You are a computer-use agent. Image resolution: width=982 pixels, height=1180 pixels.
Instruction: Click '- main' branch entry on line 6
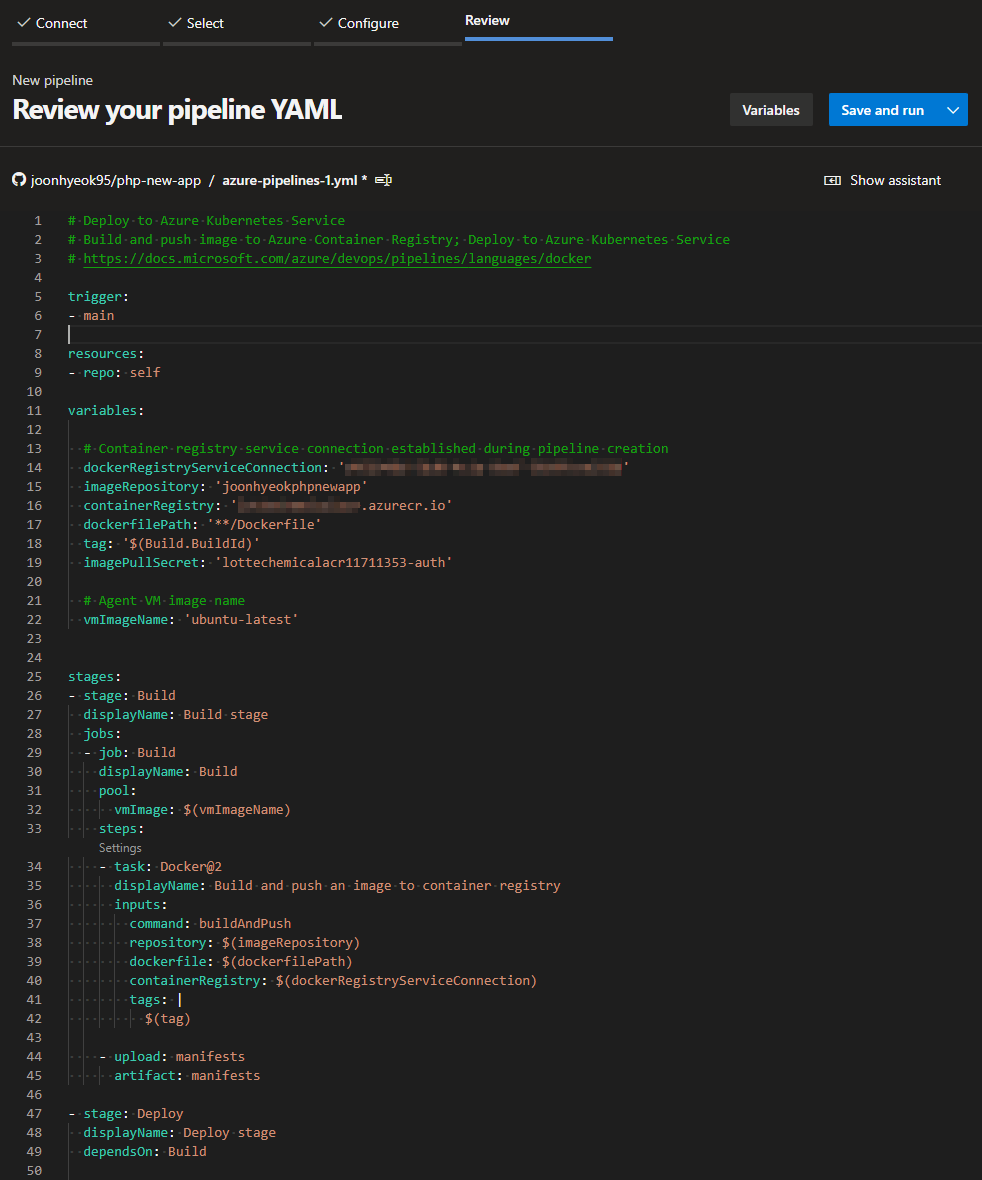tap(91, 315)
